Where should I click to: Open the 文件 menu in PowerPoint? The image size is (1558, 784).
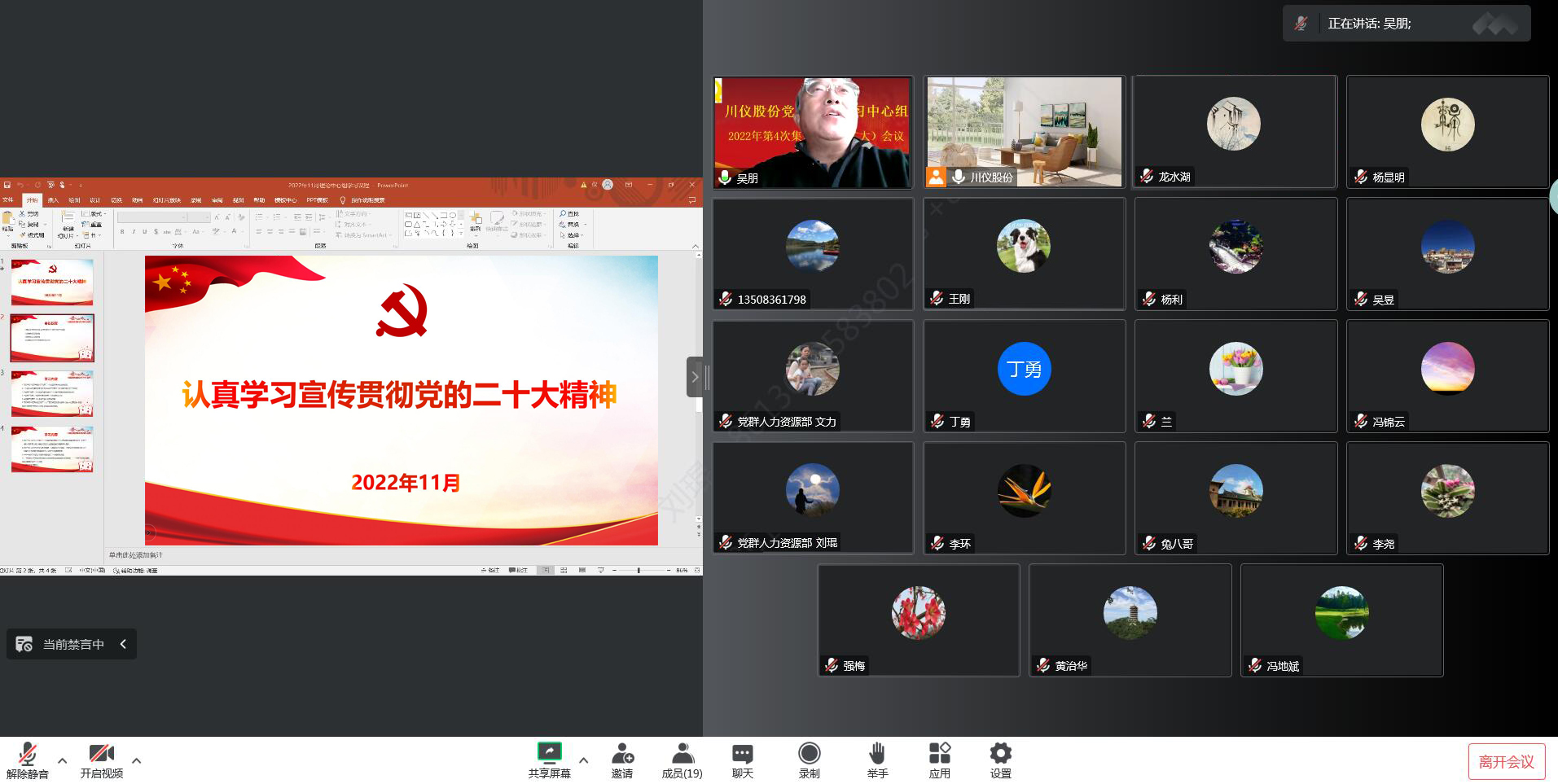pyautogui.click(x=8, y=199)
